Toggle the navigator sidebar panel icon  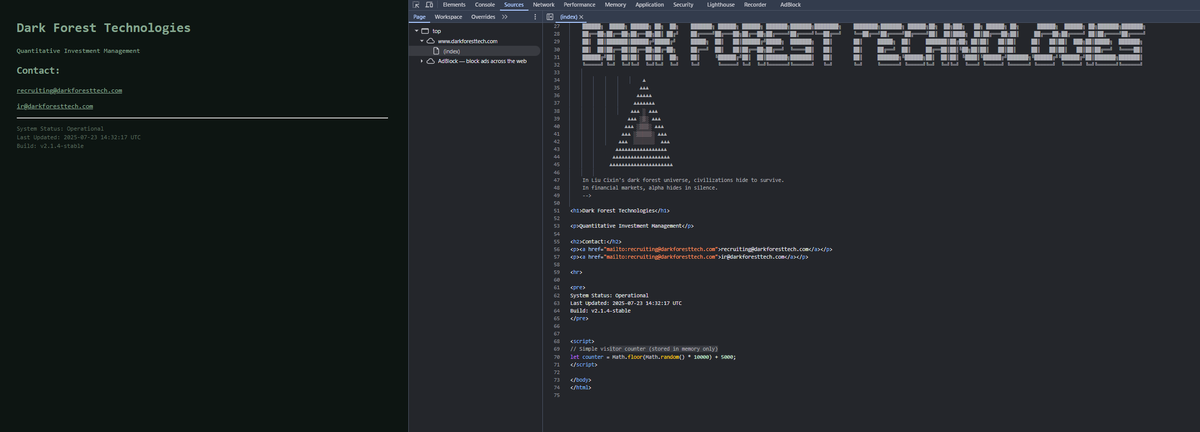coord(550,17)
